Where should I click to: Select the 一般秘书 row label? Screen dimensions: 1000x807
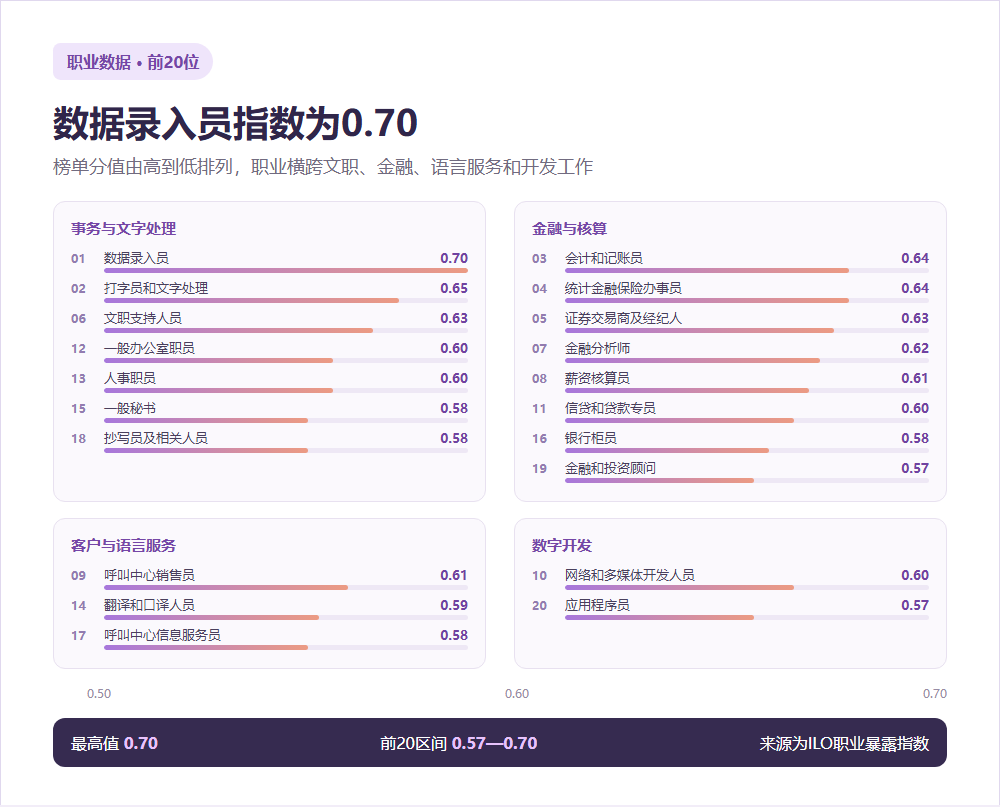click(x=130, y=408)
